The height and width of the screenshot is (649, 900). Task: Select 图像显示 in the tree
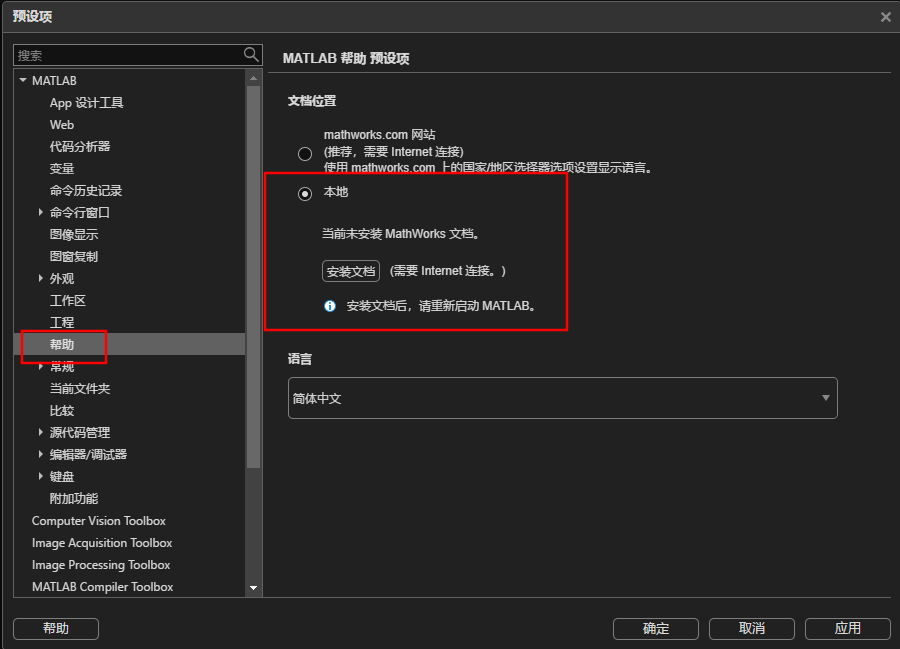click(74, 235)
